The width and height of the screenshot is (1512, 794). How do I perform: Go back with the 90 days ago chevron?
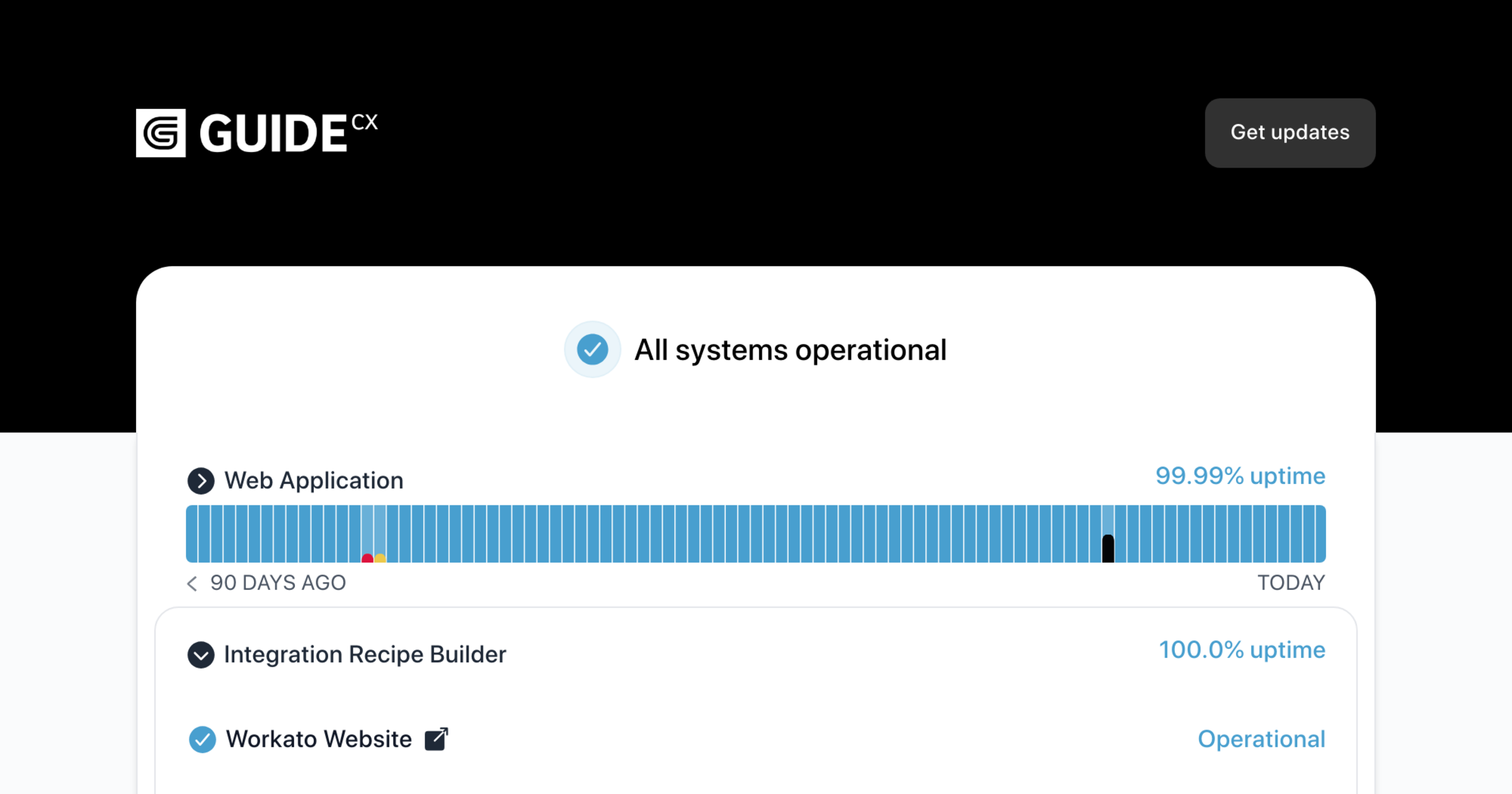[192, 584]
